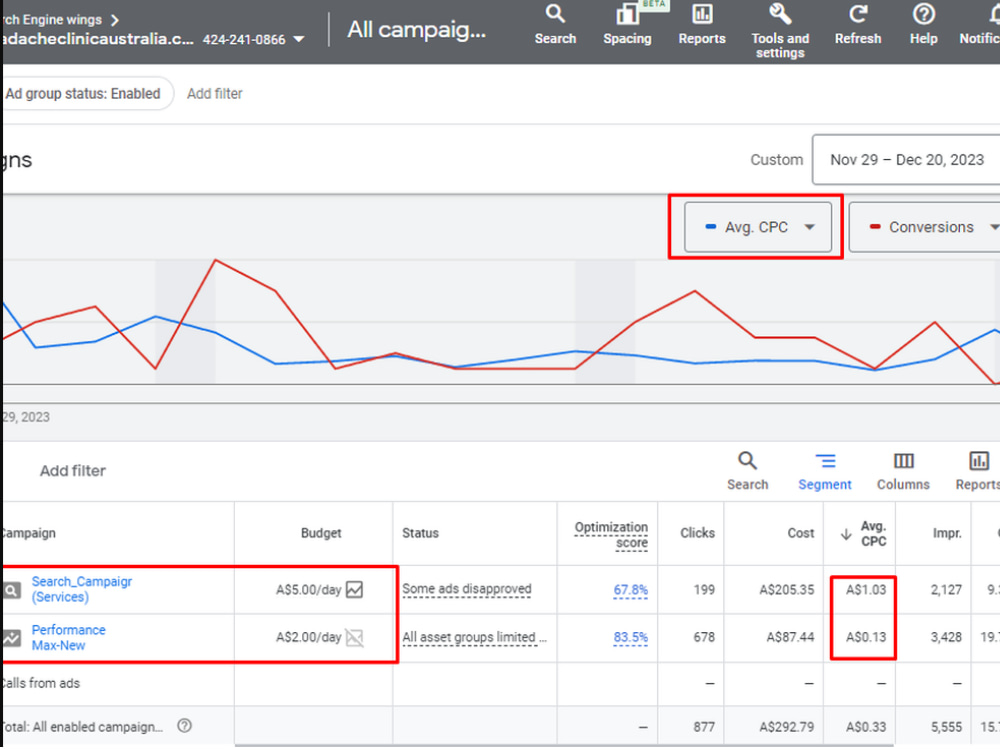The height and width of the screenshot is (750, 1000).
Task: Click the All campaigns page title
Action: click(416, 29)
